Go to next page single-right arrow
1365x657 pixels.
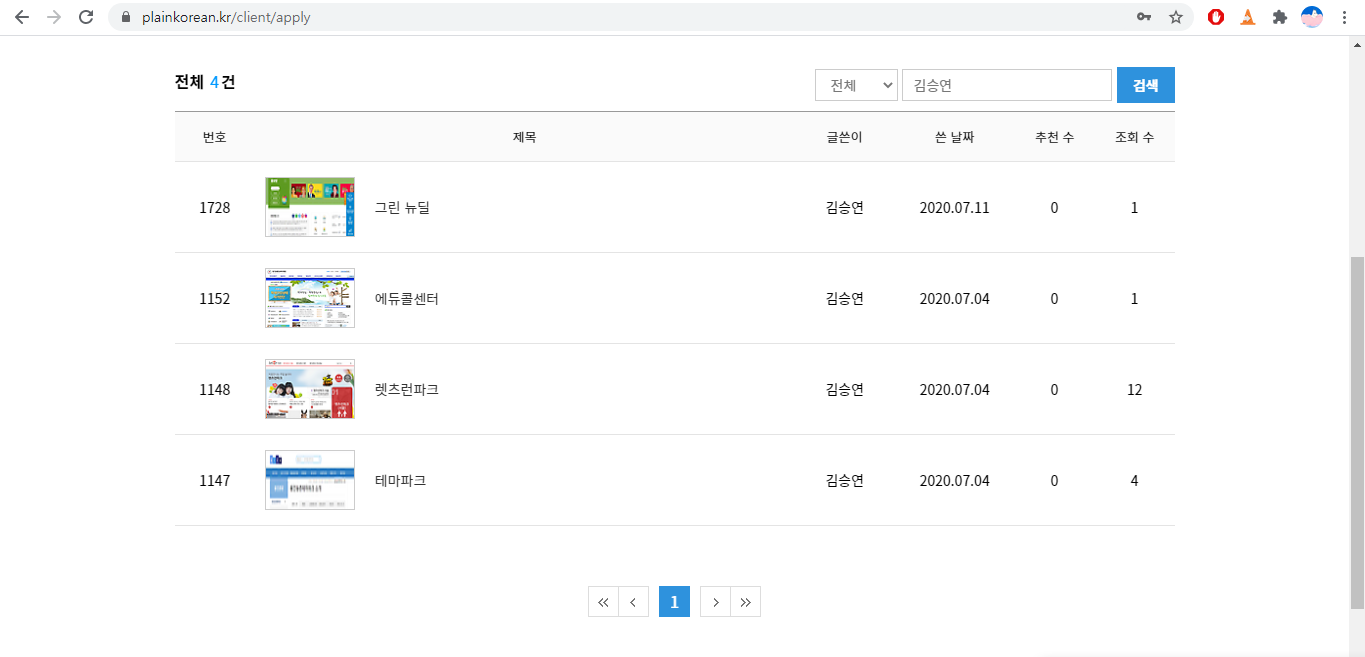point(715,602)
